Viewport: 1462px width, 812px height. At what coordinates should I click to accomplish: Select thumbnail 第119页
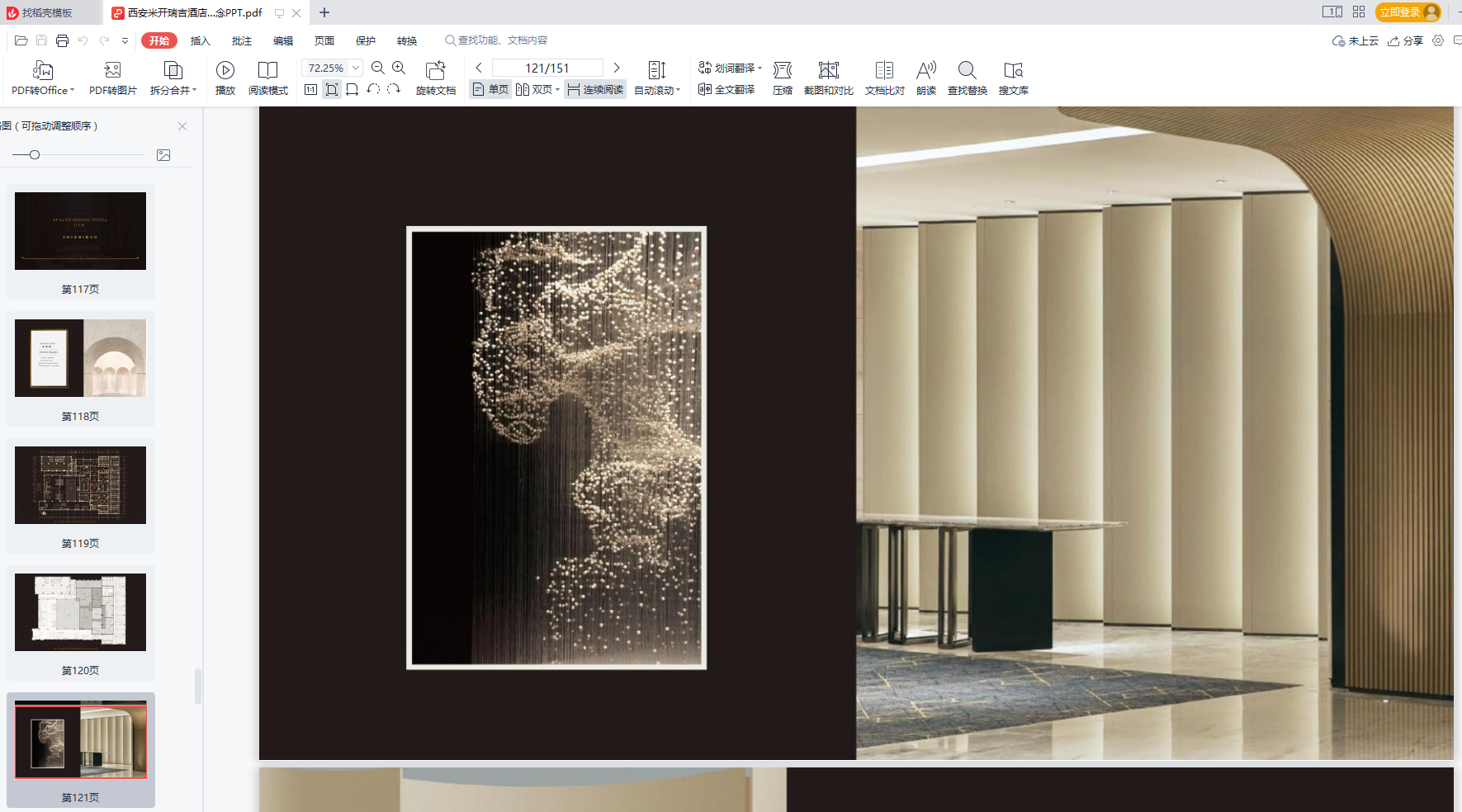81,495
